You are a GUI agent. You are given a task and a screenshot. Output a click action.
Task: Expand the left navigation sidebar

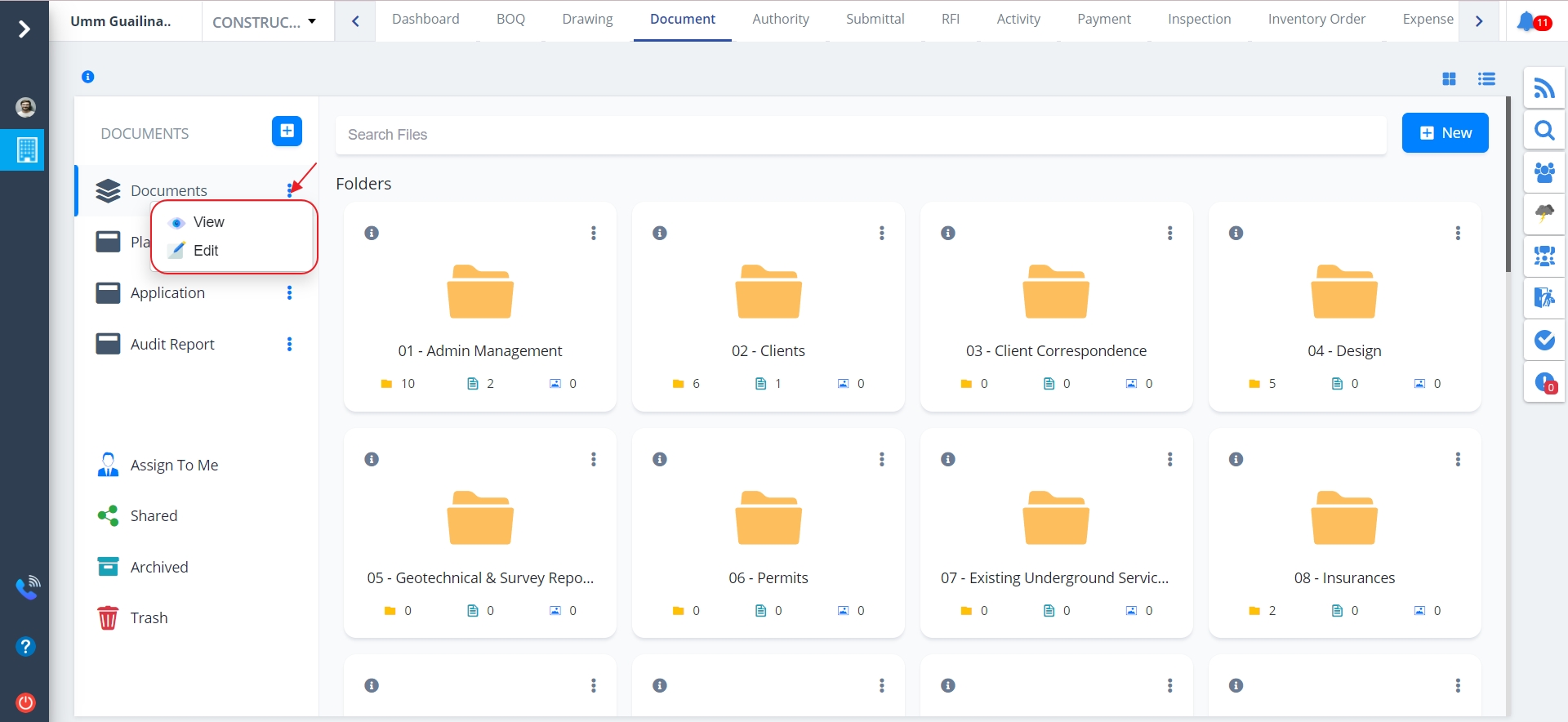click(24, 29)
